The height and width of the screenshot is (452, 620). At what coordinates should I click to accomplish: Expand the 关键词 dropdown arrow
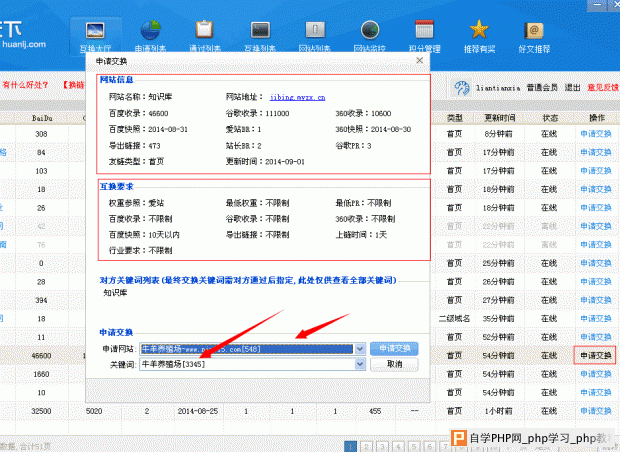click(359, 364)
